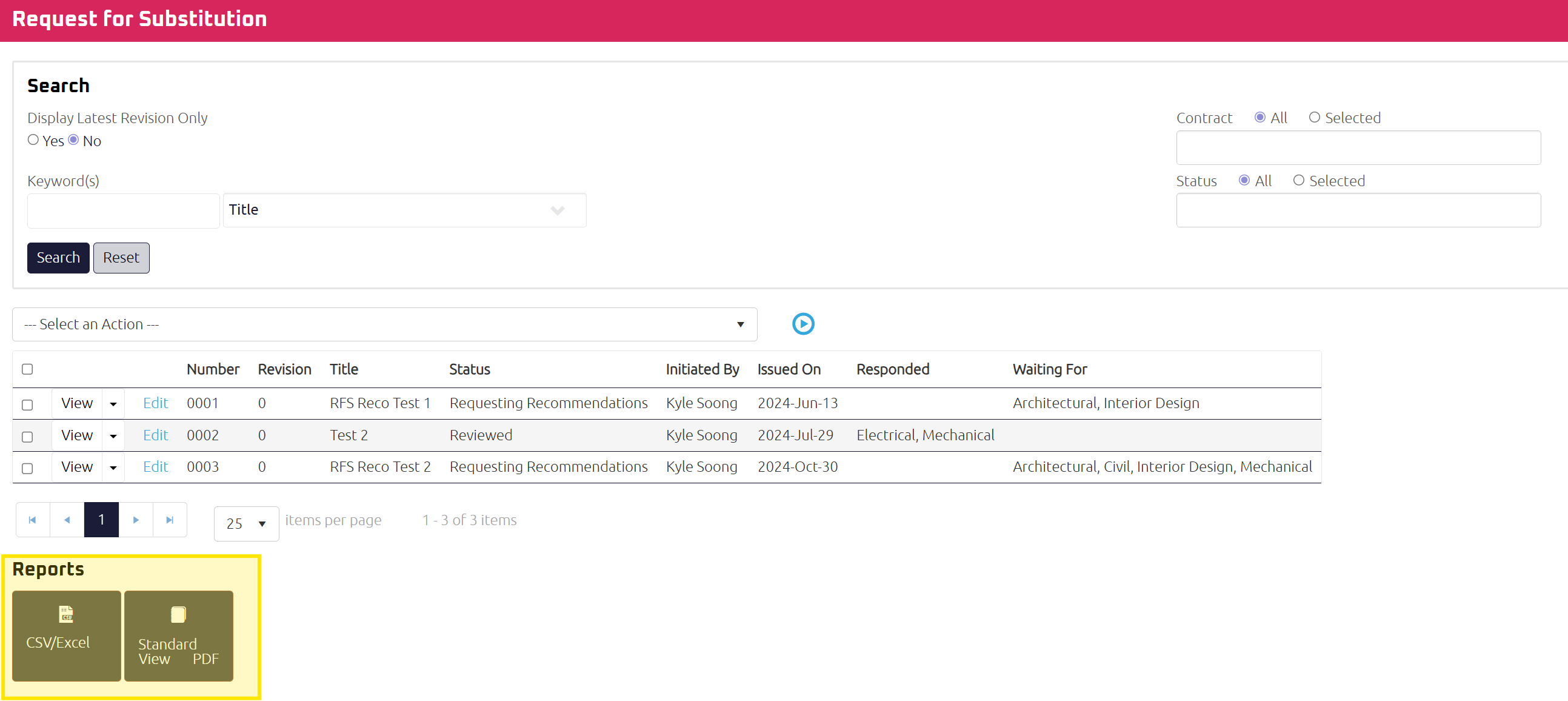
Task: Select No for latest revision only
Action: 74,140
